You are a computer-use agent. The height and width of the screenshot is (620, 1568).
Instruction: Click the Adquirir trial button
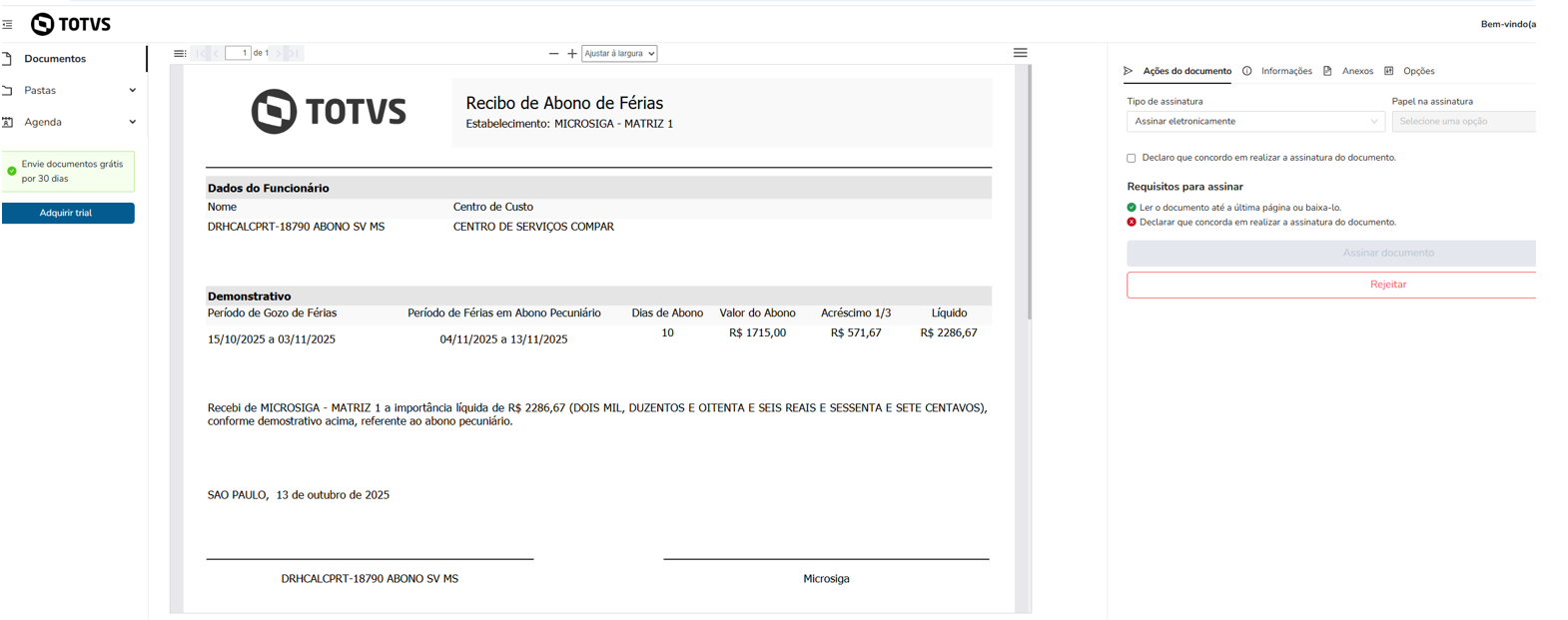[68, 213]
